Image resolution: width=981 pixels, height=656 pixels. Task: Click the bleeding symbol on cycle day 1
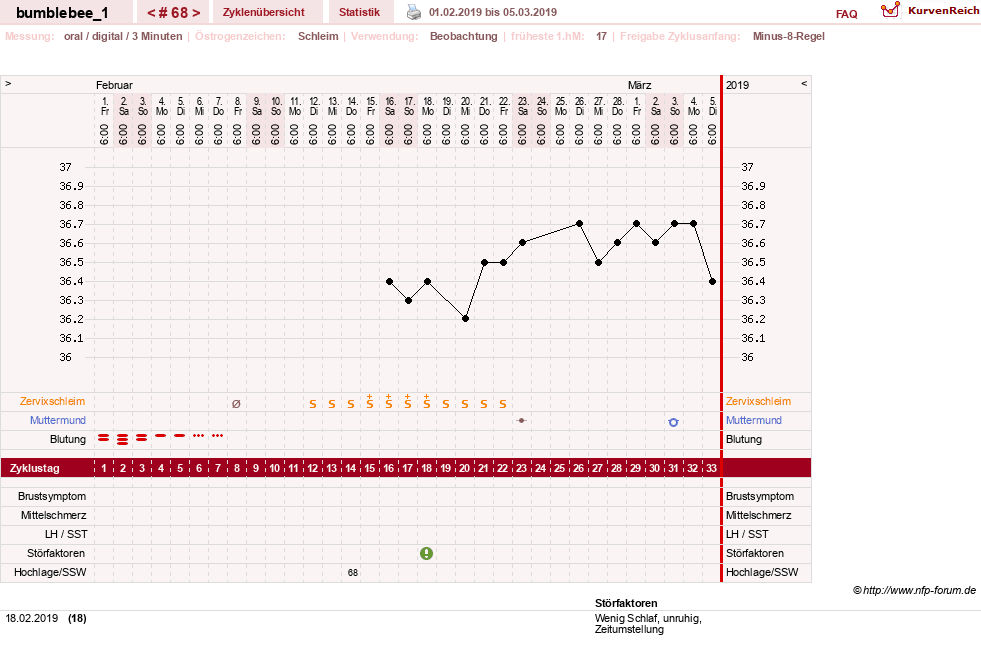(103, 438)
